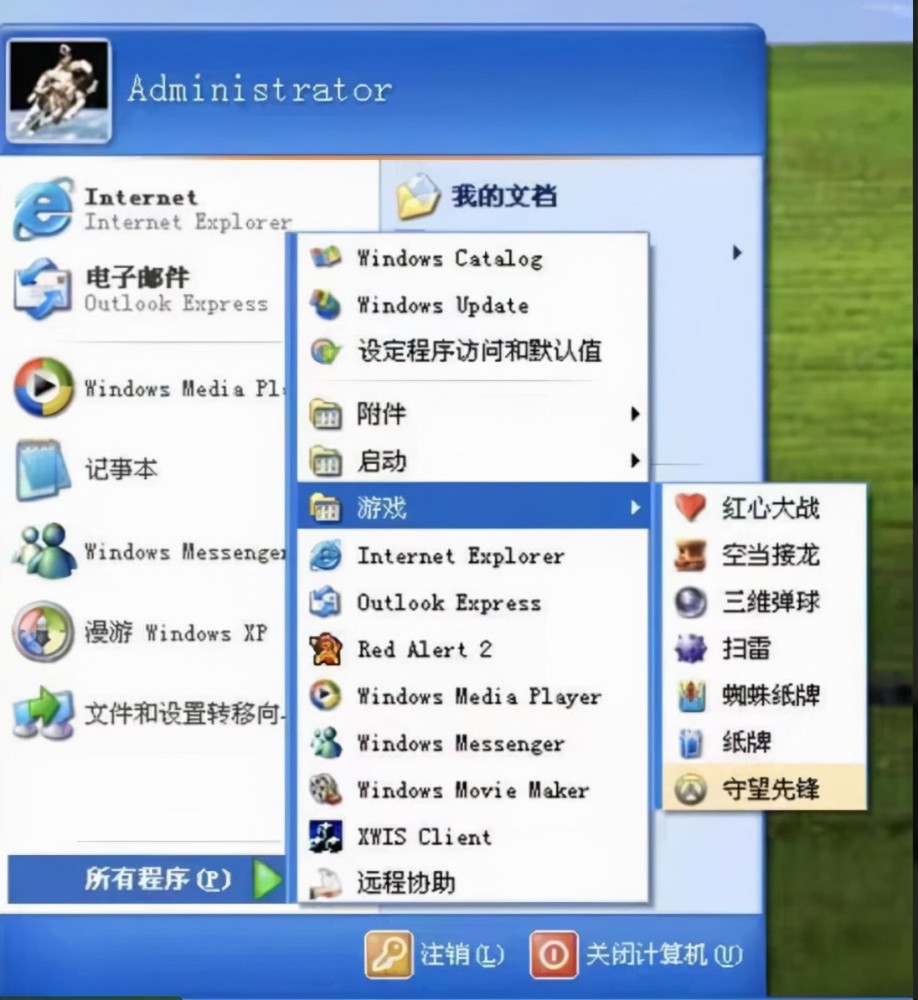Open 我的文档 folder icon
Image resolution: width=918 pixels, height=1000 pixels.
[417, 196]
